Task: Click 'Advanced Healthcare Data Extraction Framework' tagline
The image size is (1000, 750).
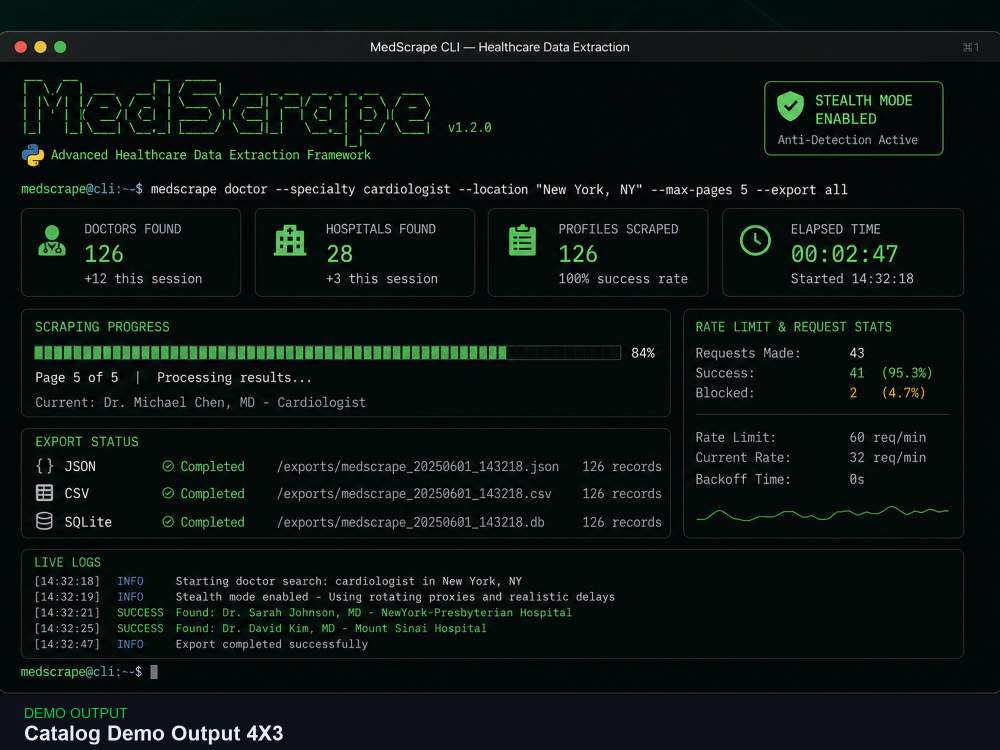Action: pos(210,155)
